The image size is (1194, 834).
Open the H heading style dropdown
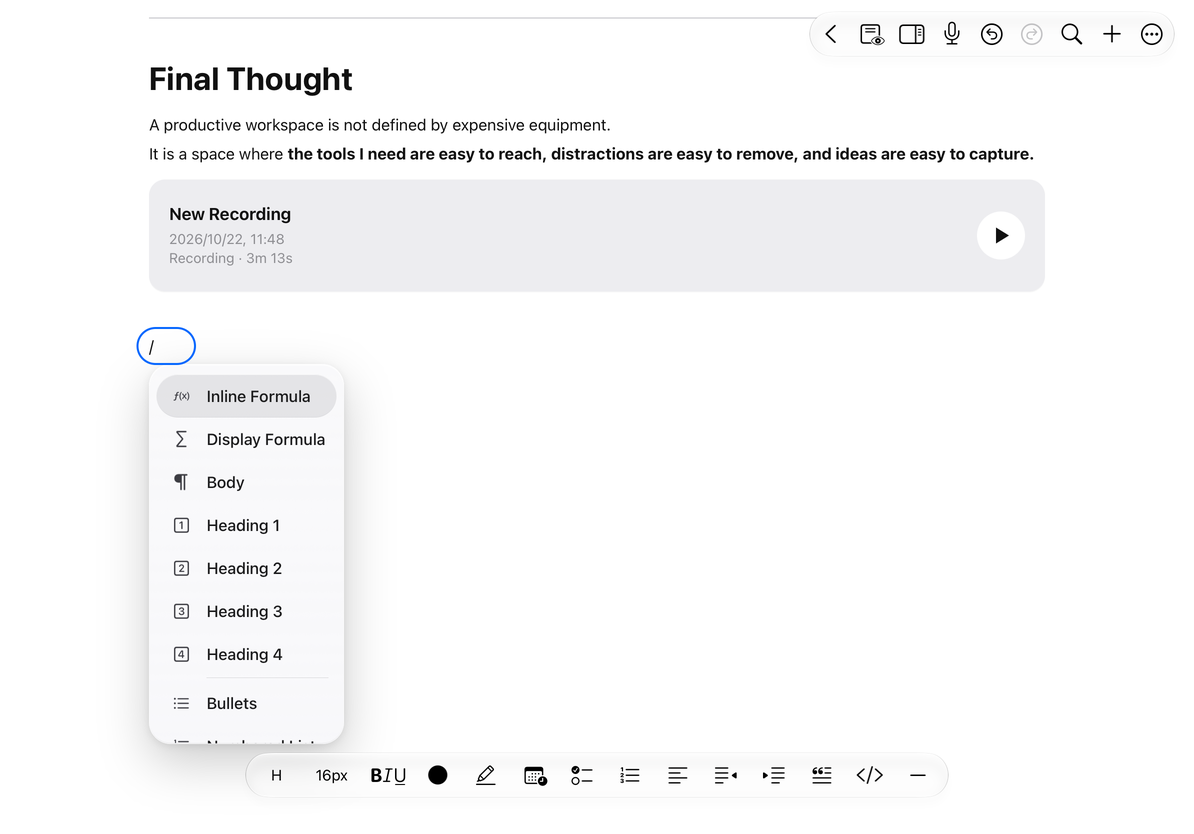coord(276,775)
